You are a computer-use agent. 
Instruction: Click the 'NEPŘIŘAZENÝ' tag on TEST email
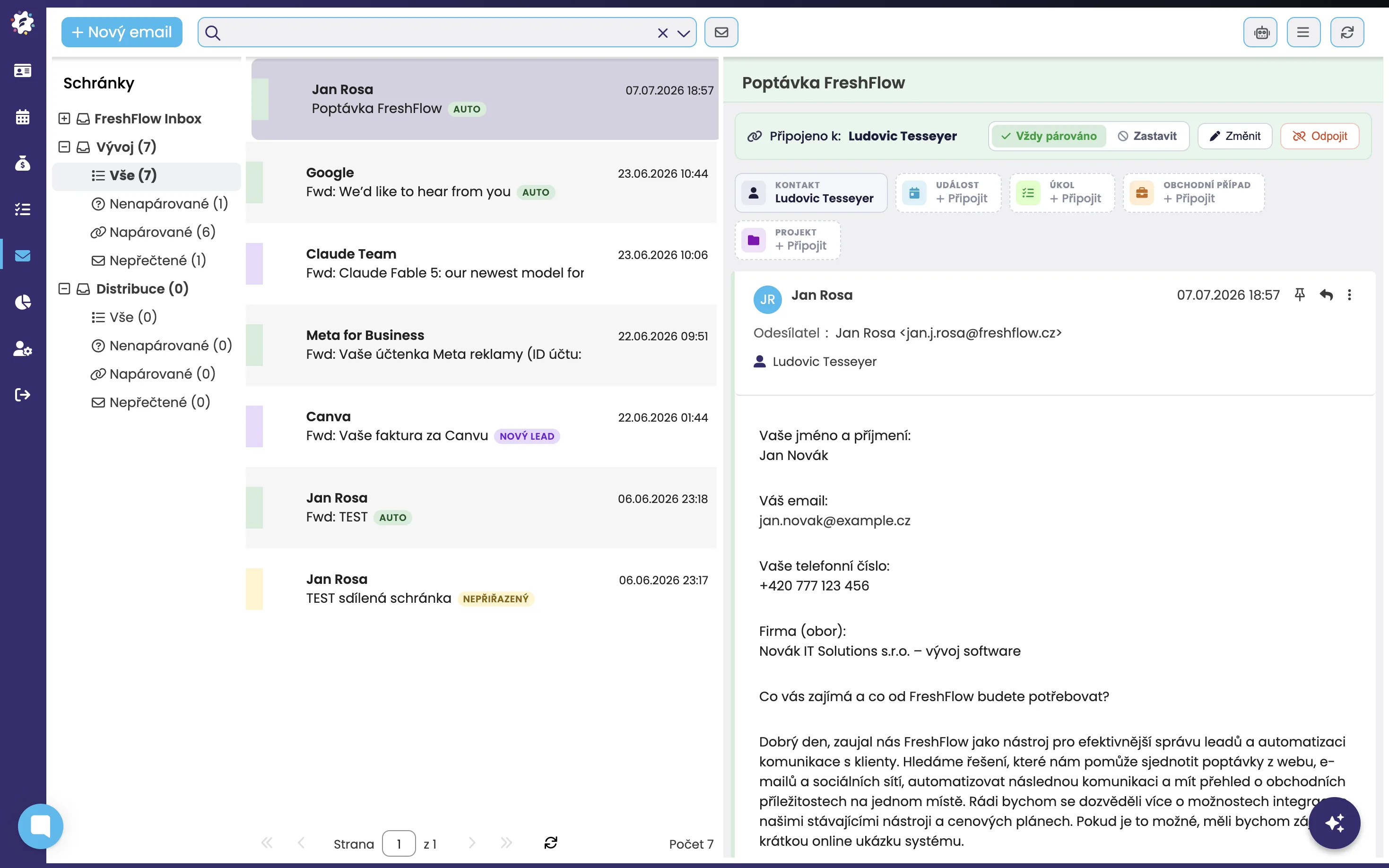point(495,599)
